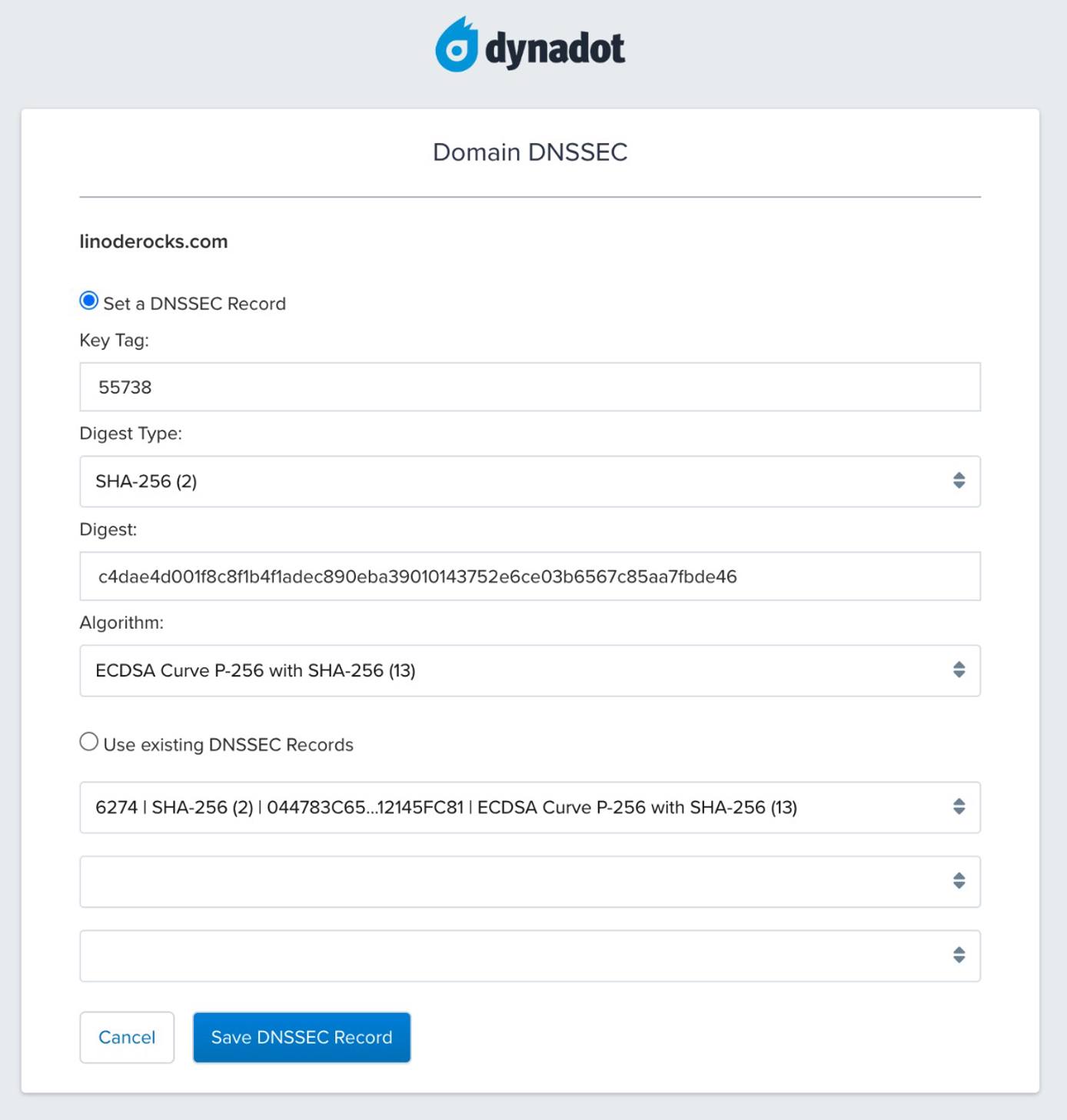Enable the currently unselected DNSSEC radio choice
The width and height of the screenshot is (1067, 1120).
coord(88,740)
